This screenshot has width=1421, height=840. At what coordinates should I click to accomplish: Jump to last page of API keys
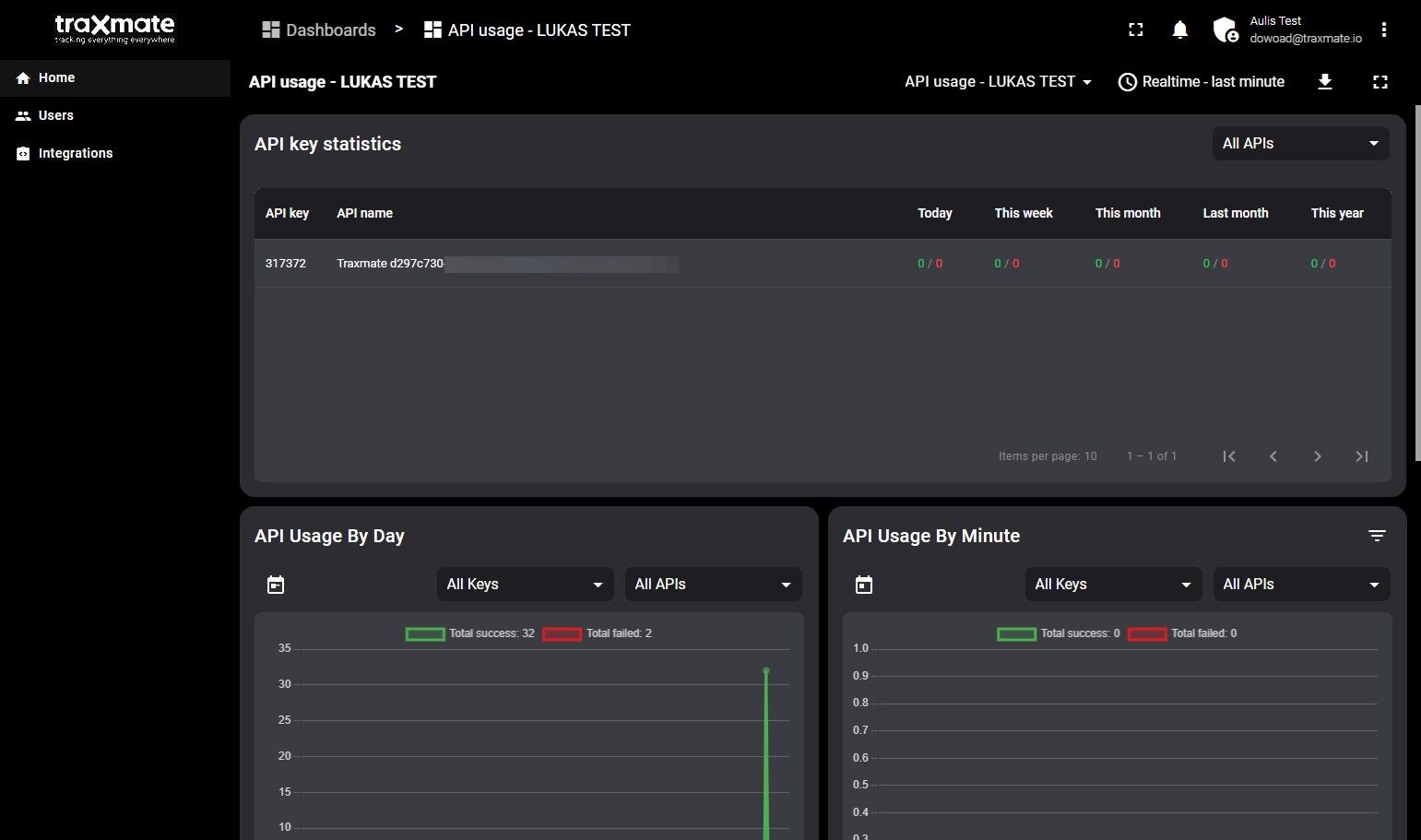click(1361, 456)
